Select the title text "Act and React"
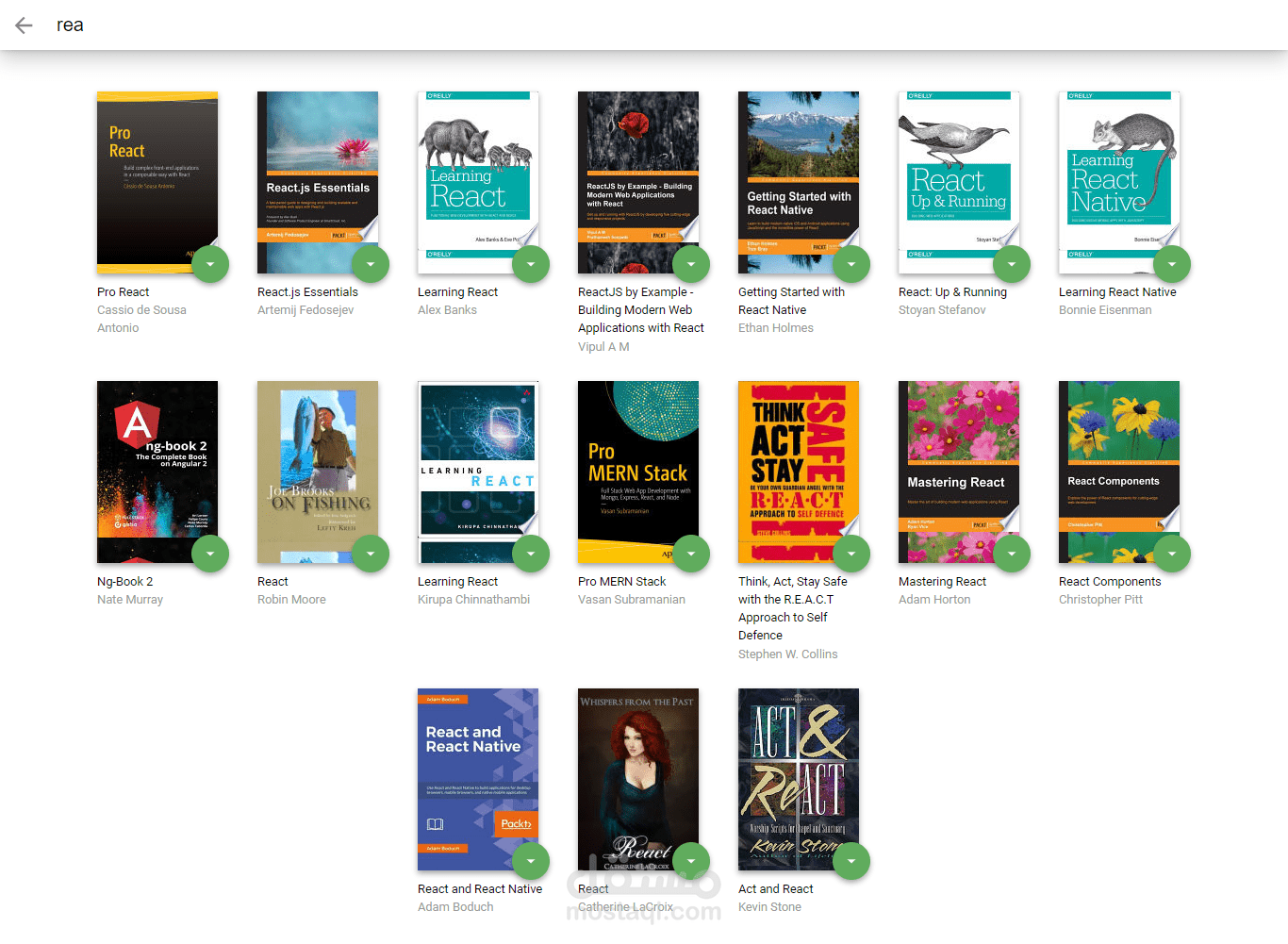1288x944 pixels. (x=775, y=889)
